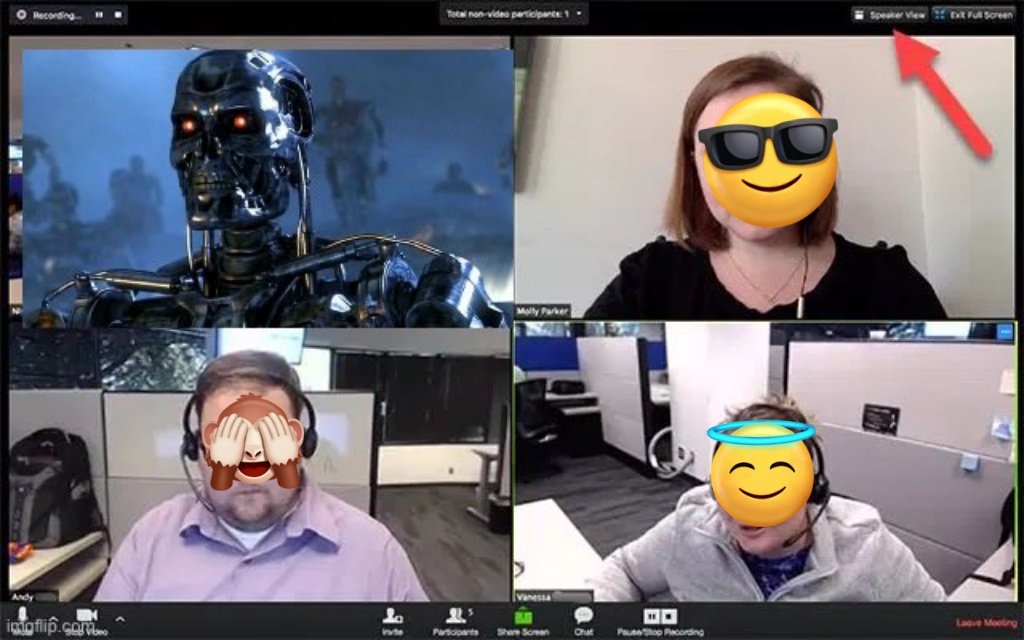Click the Recording indicator label
Image resolution: width=1024 pixels, height=640 pixels.
point(55,14)
